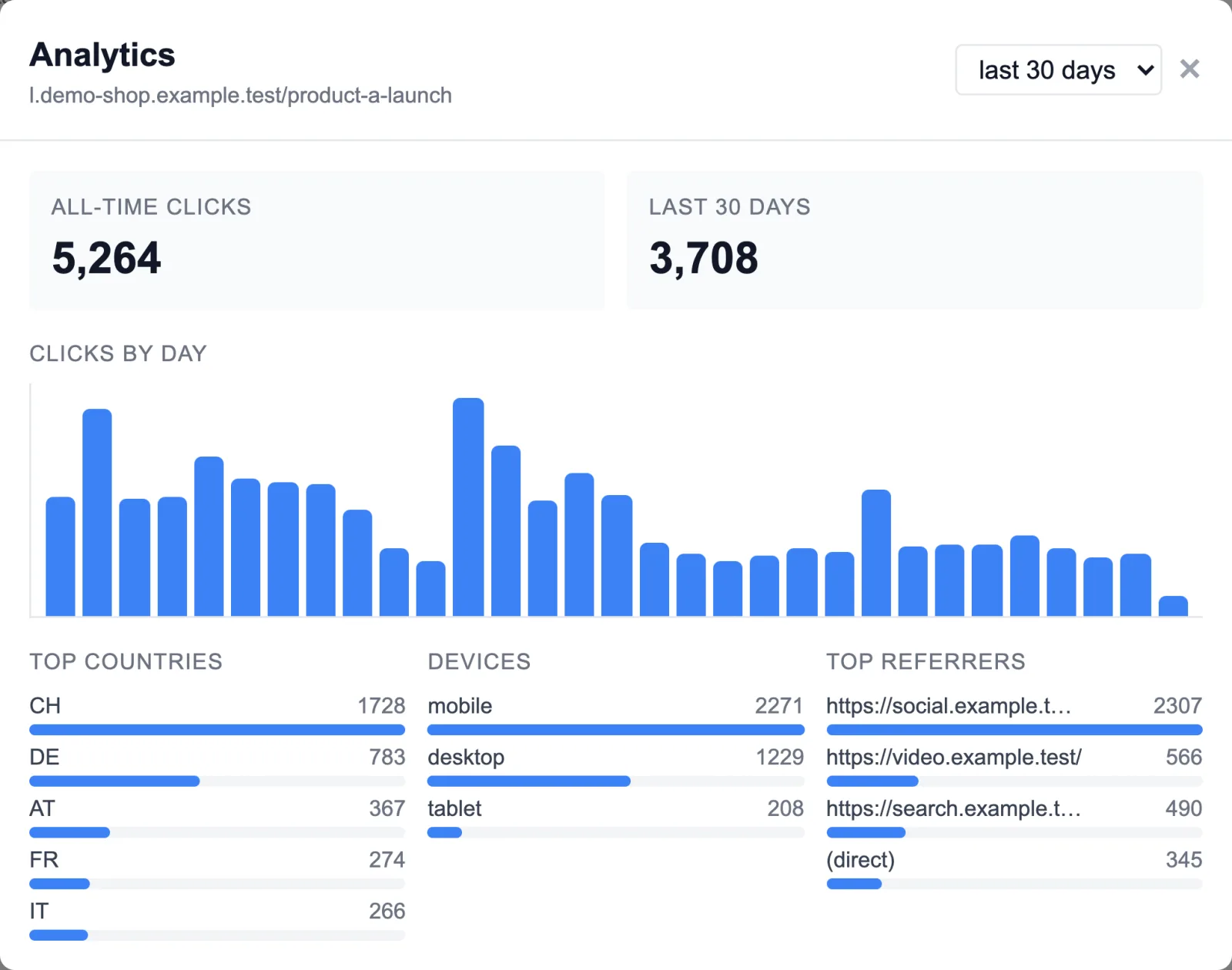
Task: Click the l.demo-shop.example.test/product-a-launch URL
Action: pos(240,95)
